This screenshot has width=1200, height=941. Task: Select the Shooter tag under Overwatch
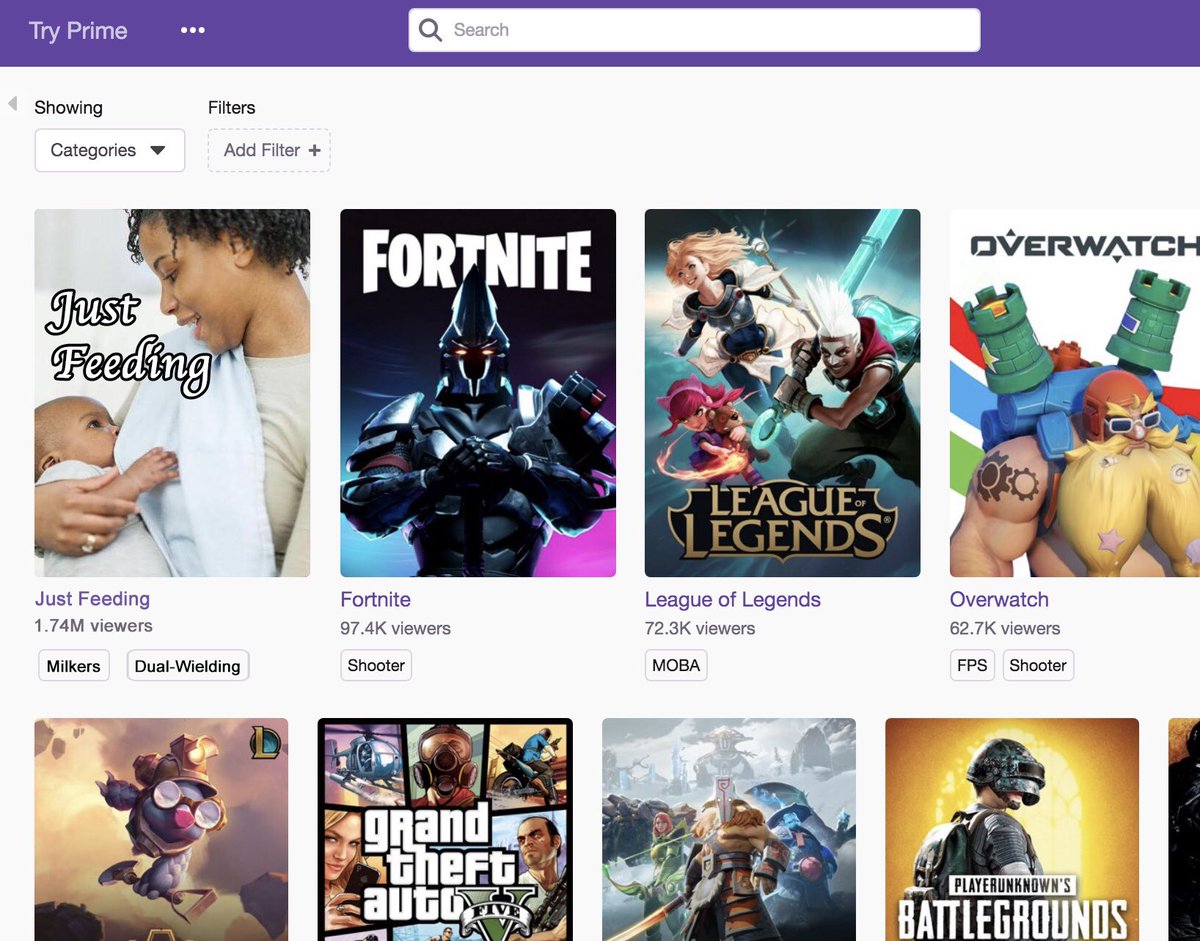pos(1038,665)
